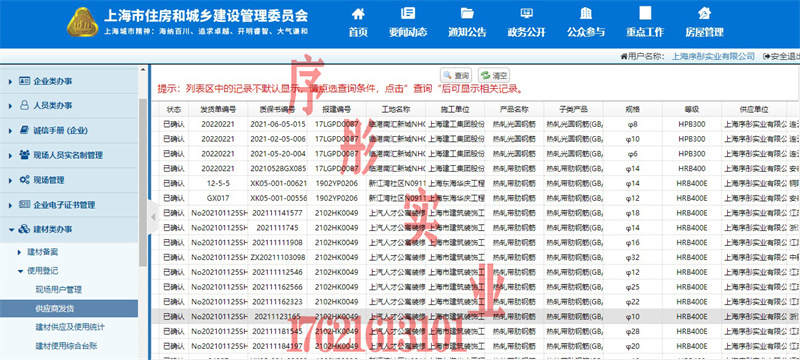This screenshot has height=360, width=800.
Task: Select the cell 20210528GX085
Action: tap(278, 168)
